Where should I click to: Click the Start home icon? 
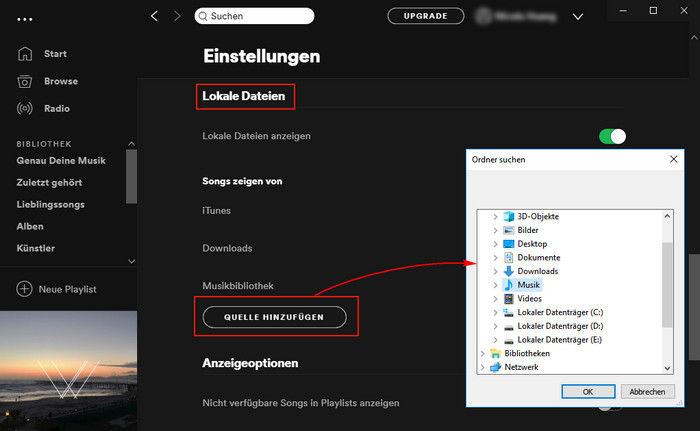(x=25, y=54)
